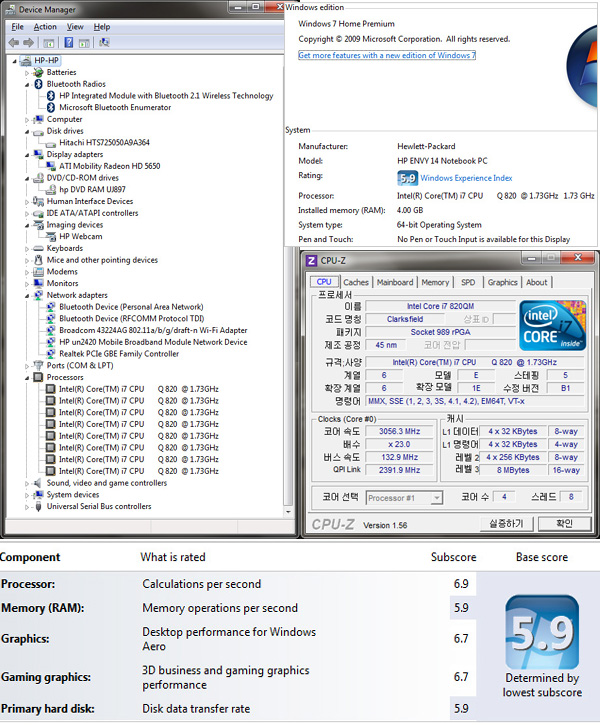Switch to the Memory tab in CPU-Z

(435, 282)
